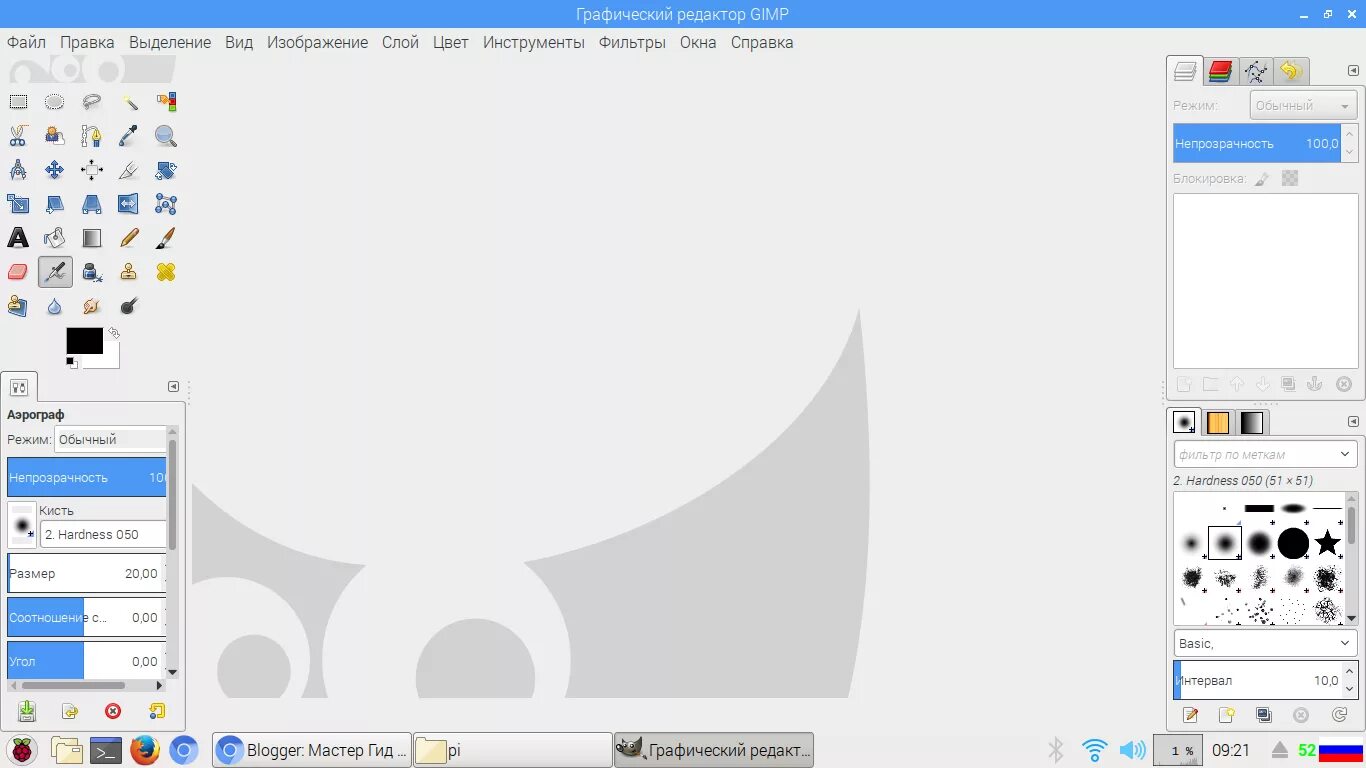Select the Bucket Fill tool

click(x=55, y=238)
